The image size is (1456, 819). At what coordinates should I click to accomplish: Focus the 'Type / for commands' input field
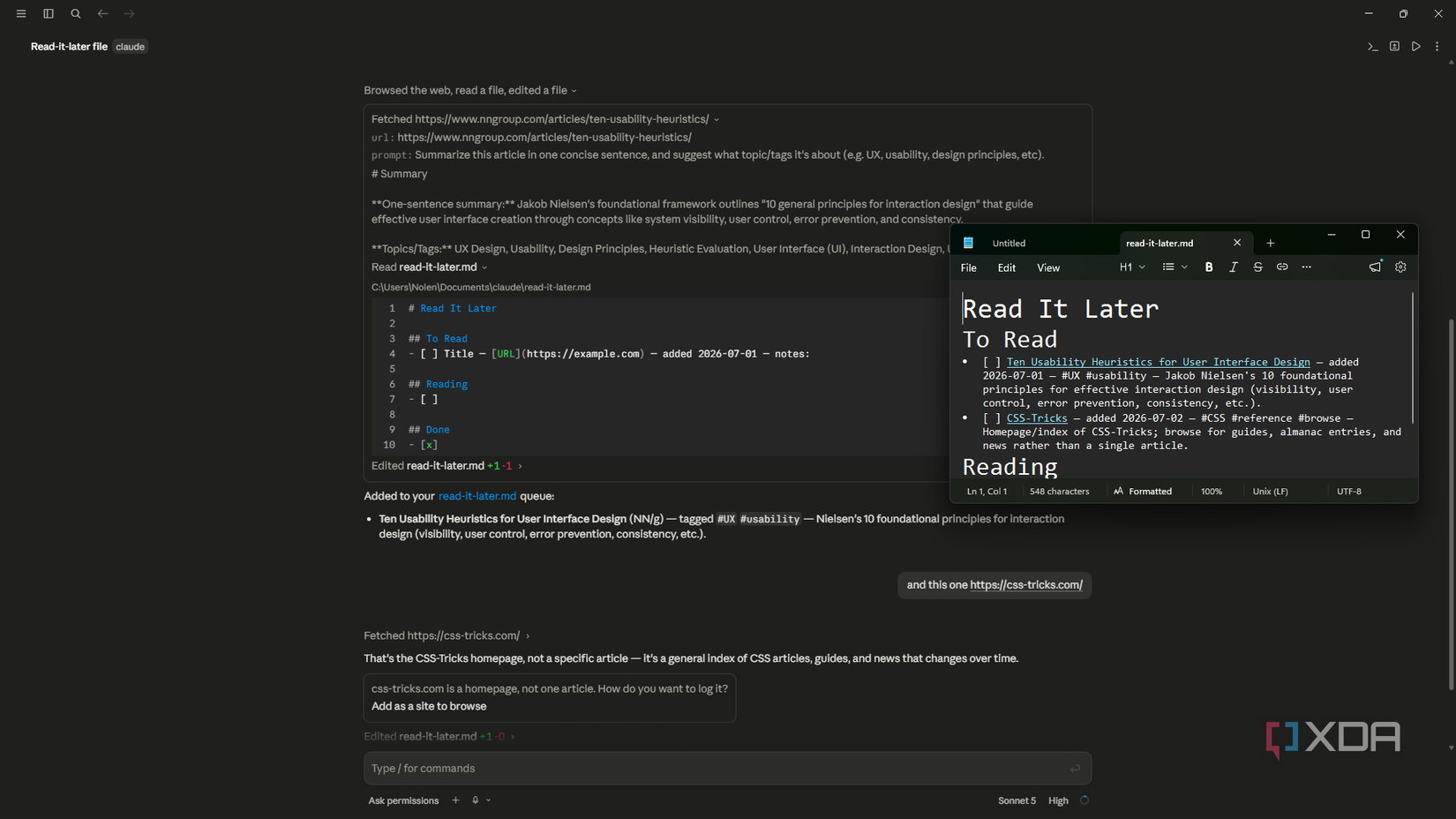coord(727,769)
